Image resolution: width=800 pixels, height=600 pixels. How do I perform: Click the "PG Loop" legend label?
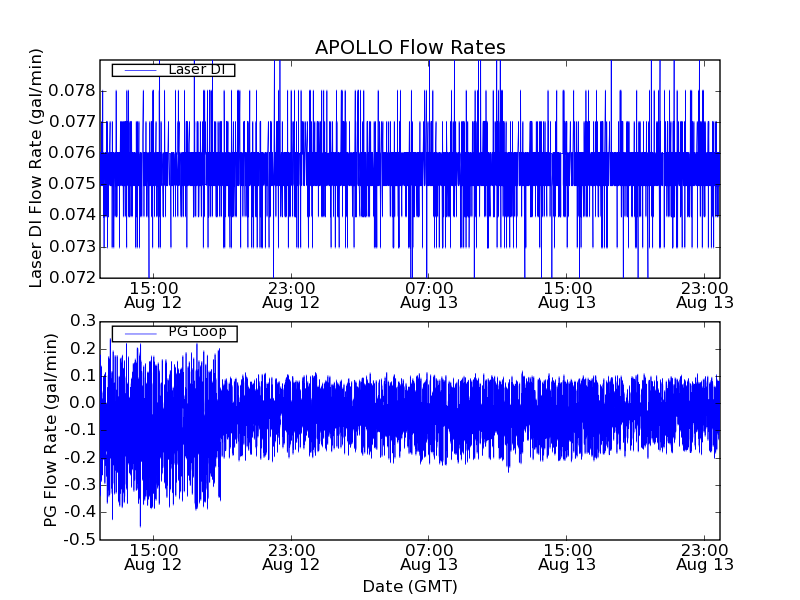click(197, 332)
